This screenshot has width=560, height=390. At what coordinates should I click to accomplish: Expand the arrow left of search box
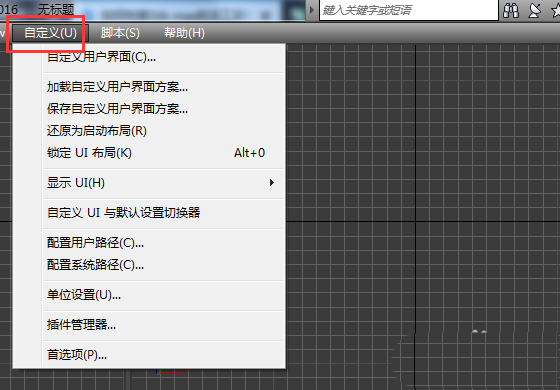point(312,10)
